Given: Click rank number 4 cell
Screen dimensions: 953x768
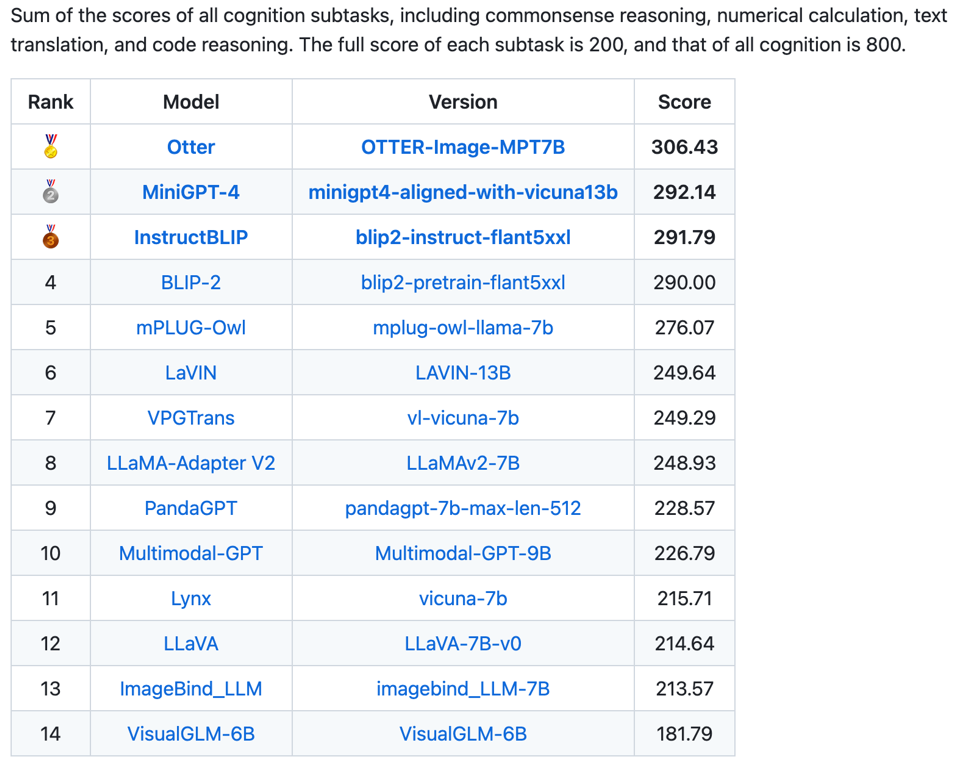Looking at the screenshot, I should tap(50, 283).
